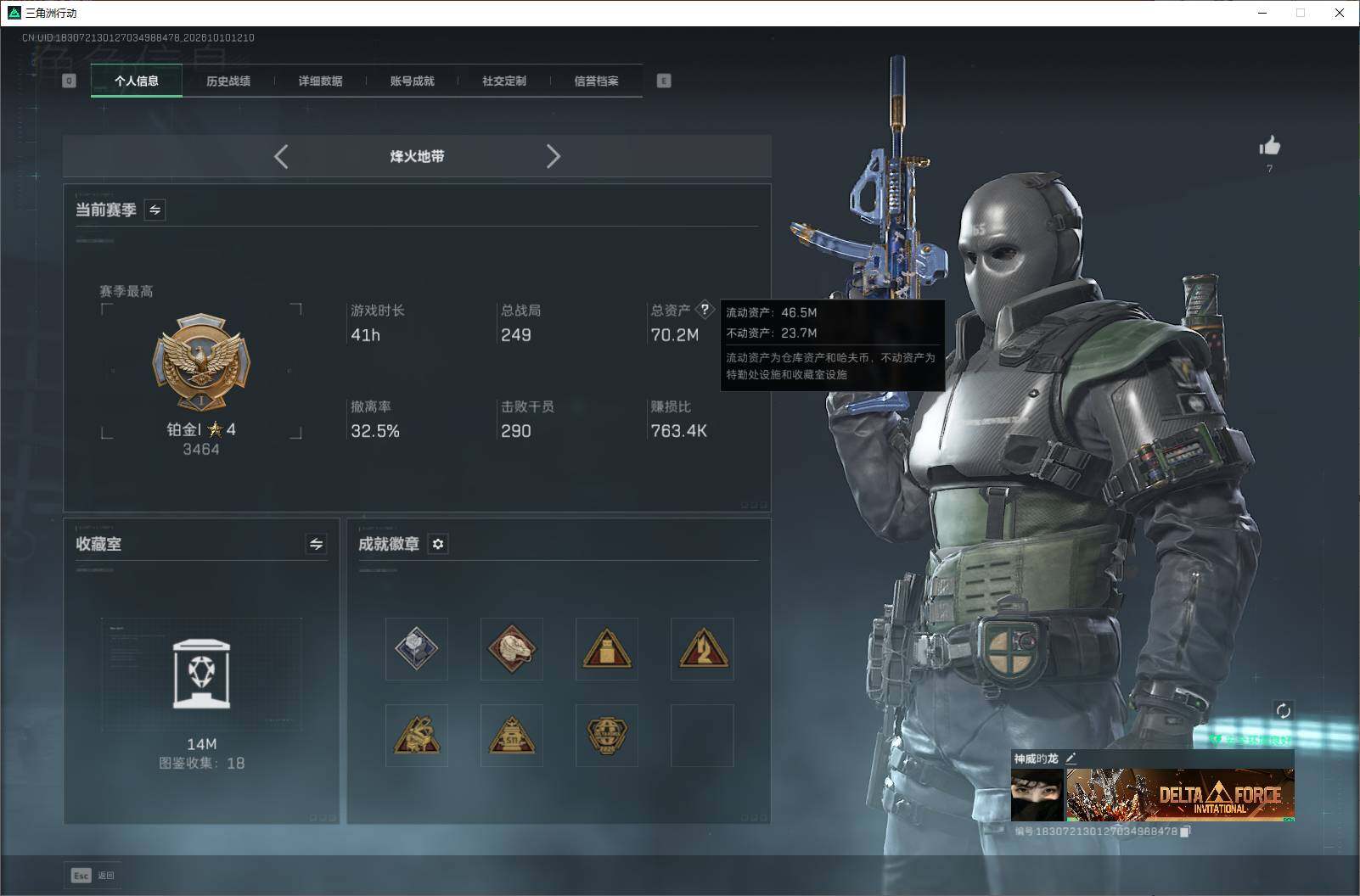1360x896 pixels.
Task: Open the 详细数据 tab
Action: tap(320, 81)
